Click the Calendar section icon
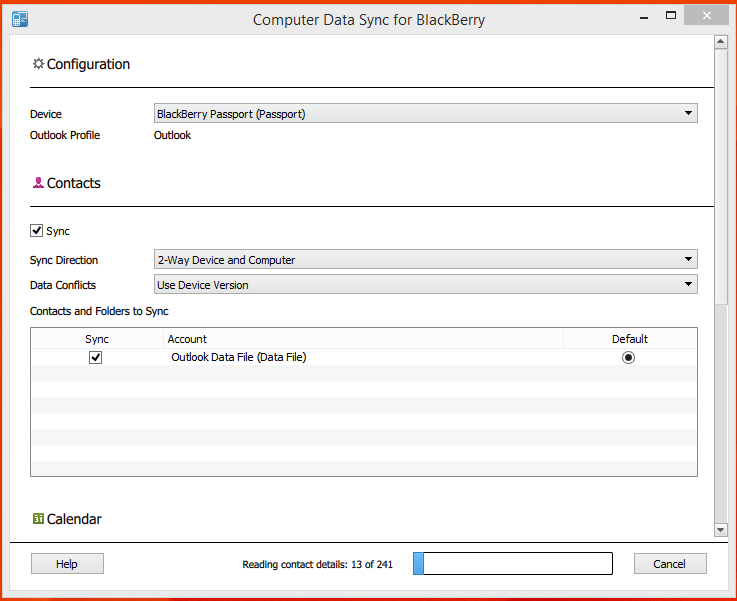The width and height of the screenshot is (737, 601). (38, 518)
